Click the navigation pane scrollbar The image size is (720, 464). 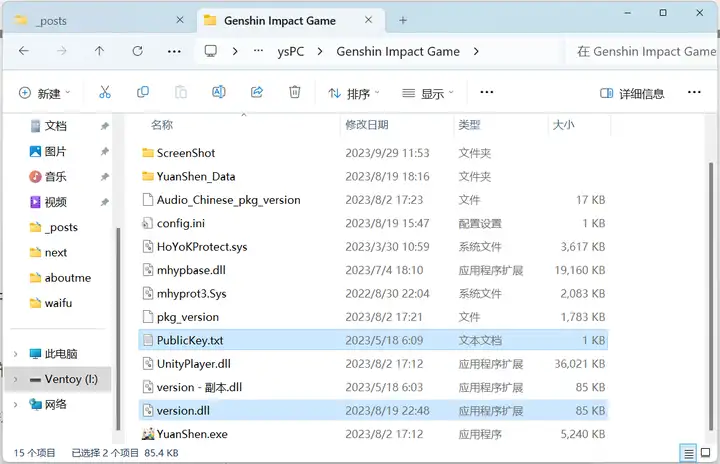118,328
